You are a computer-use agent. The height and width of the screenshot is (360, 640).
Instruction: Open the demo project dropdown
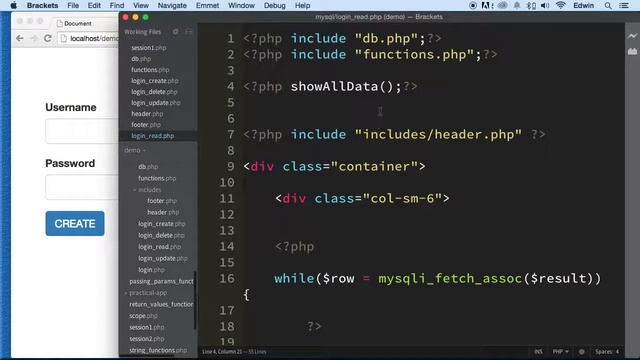[135, 150]
